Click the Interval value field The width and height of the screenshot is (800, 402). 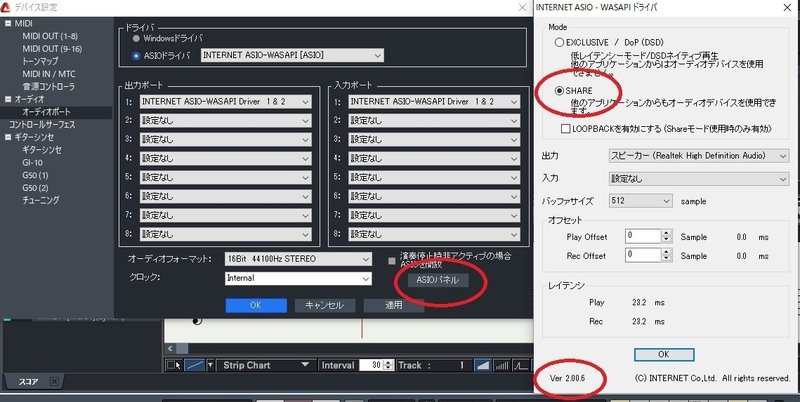click(371, 365)
